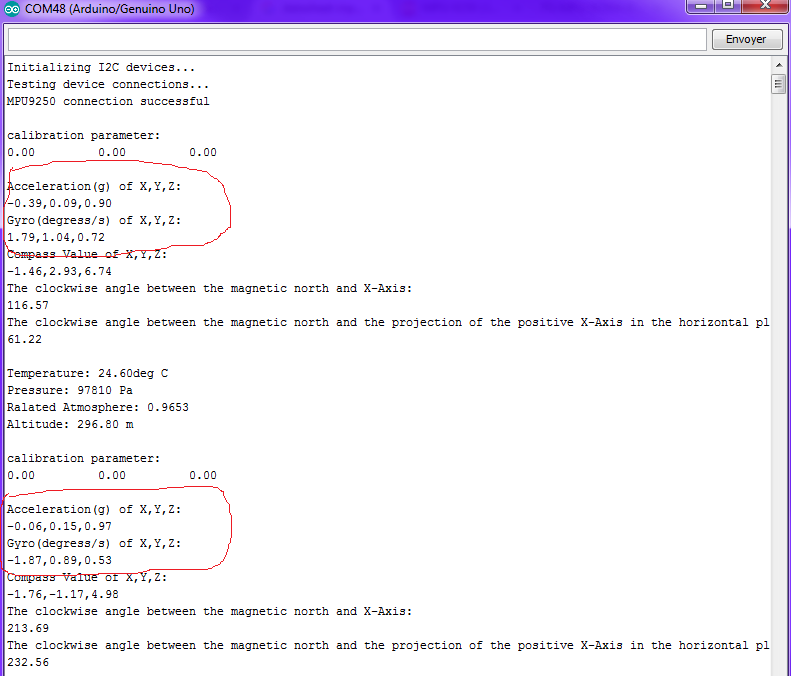Image resolution: width=791 pixels, height=676 pixels.
Task: Click 'Temperature: 24.60deg C' line
Action: point(87,373)
